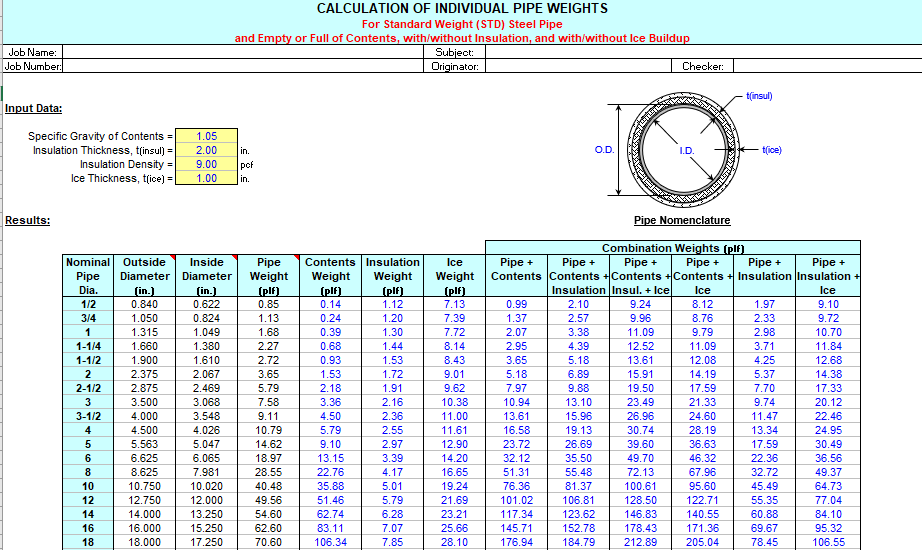Select outside diameter value '0.840'
This screenshot has width=922, height=550.
click(145, 304)
